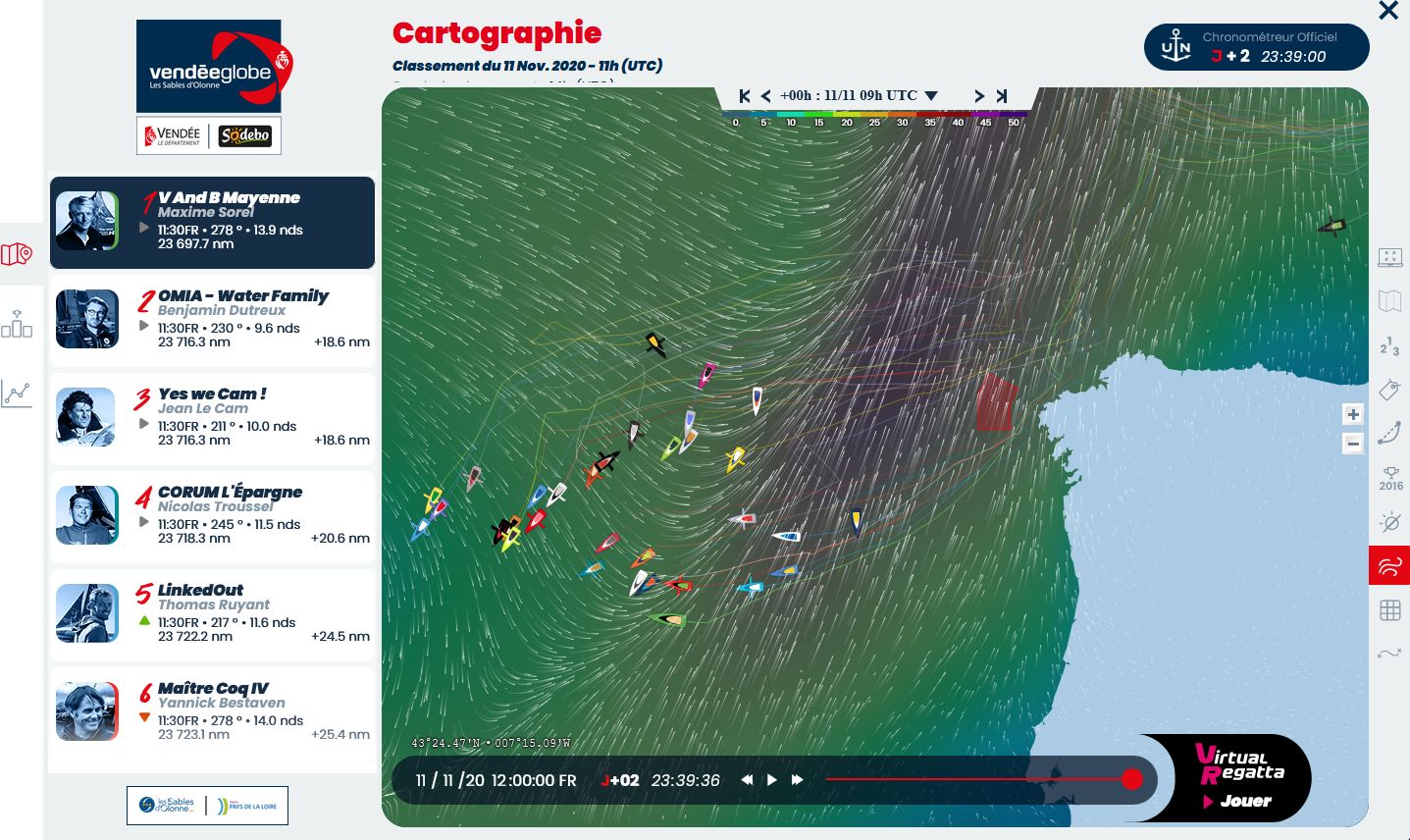Toggle the day/night sun icon
Image resolution: width=1410 pixels, height=840 pixels.
point(1390,522)
